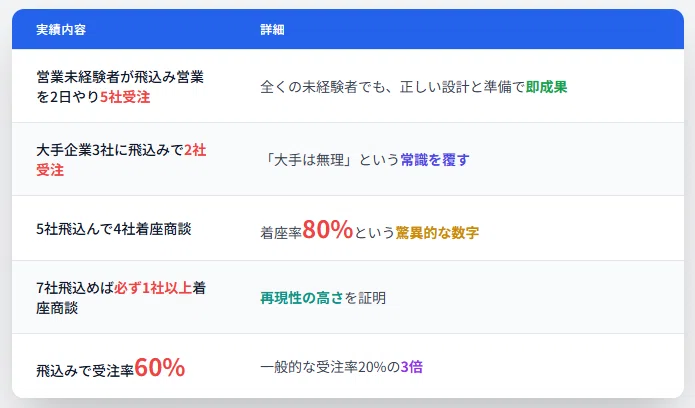Viewport: 695px width, 408px height.
Task: Click the large red 80% figure
Action: click(328, 229)
